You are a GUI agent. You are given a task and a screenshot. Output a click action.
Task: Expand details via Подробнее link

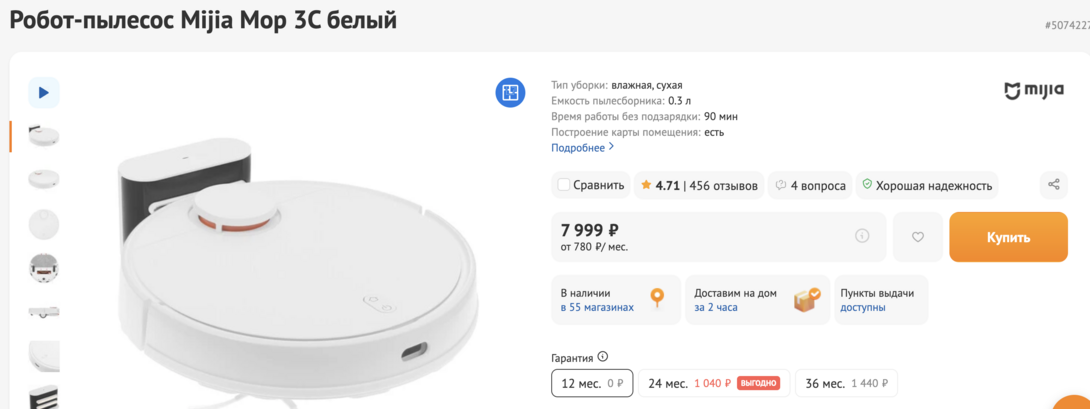point(582,148)
